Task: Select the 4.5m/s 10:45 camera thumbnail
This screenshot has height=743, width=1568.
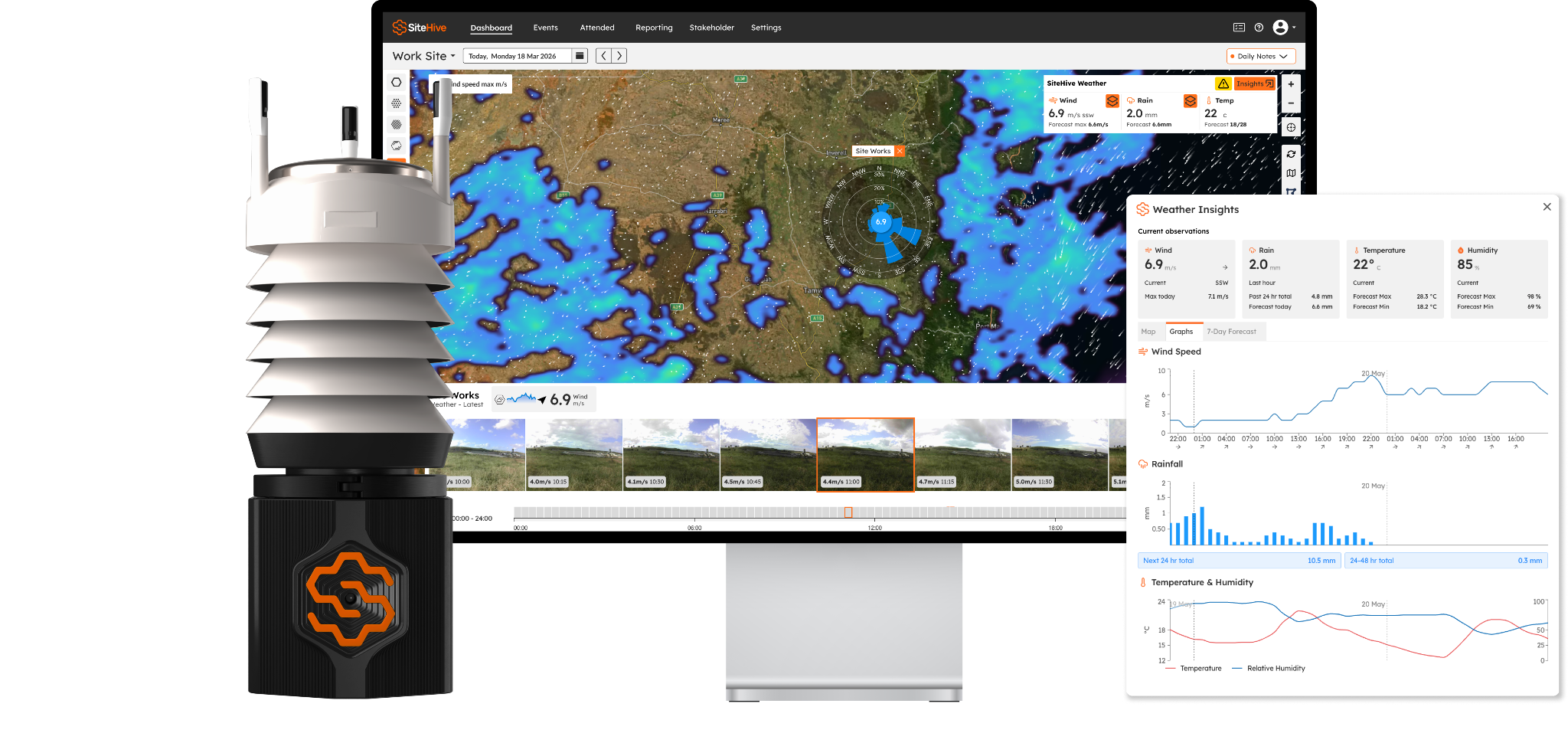Action: tap(769, 455)
